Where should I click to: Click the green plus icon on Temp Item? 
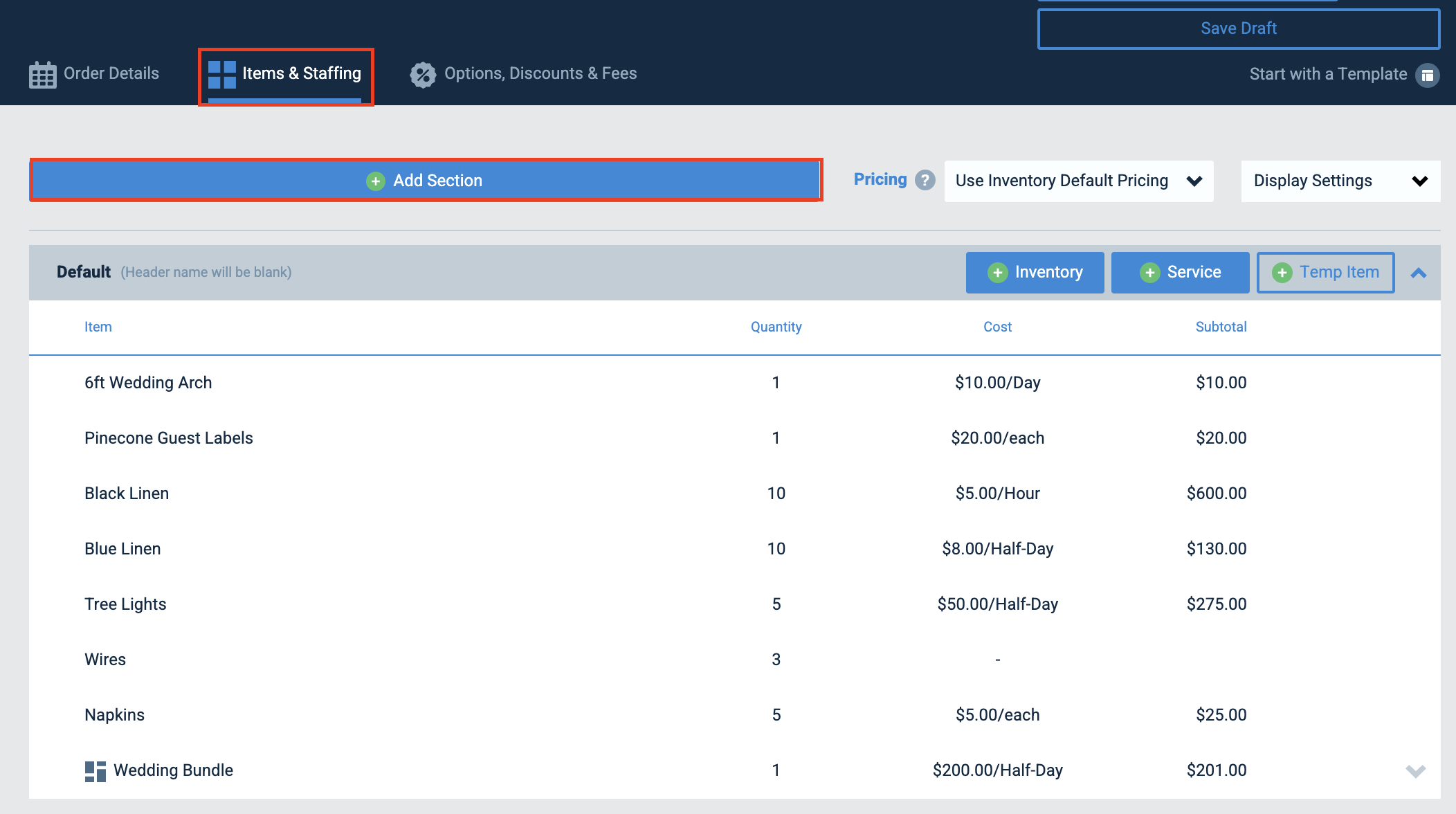[1282, 273]
